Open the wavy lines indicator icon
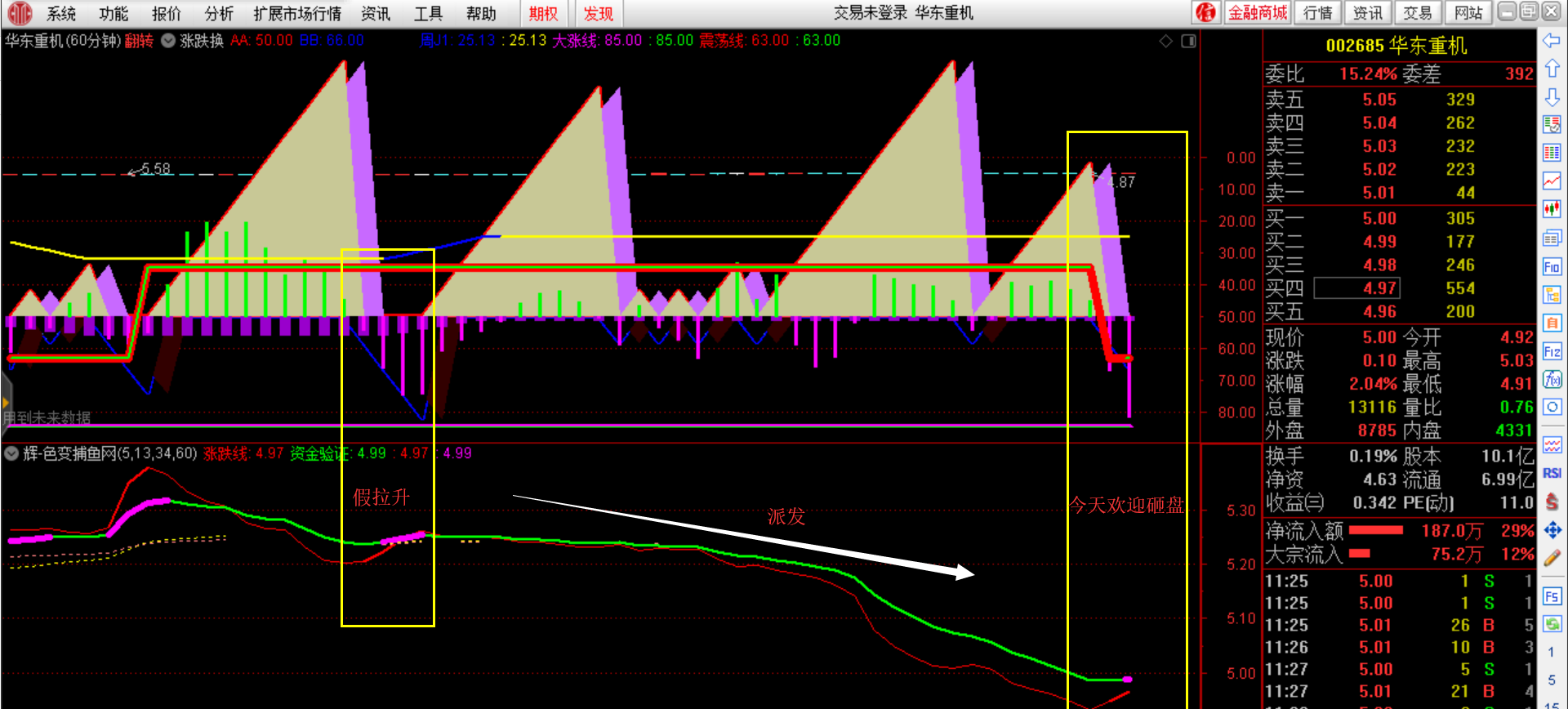 coord(1552,445)
